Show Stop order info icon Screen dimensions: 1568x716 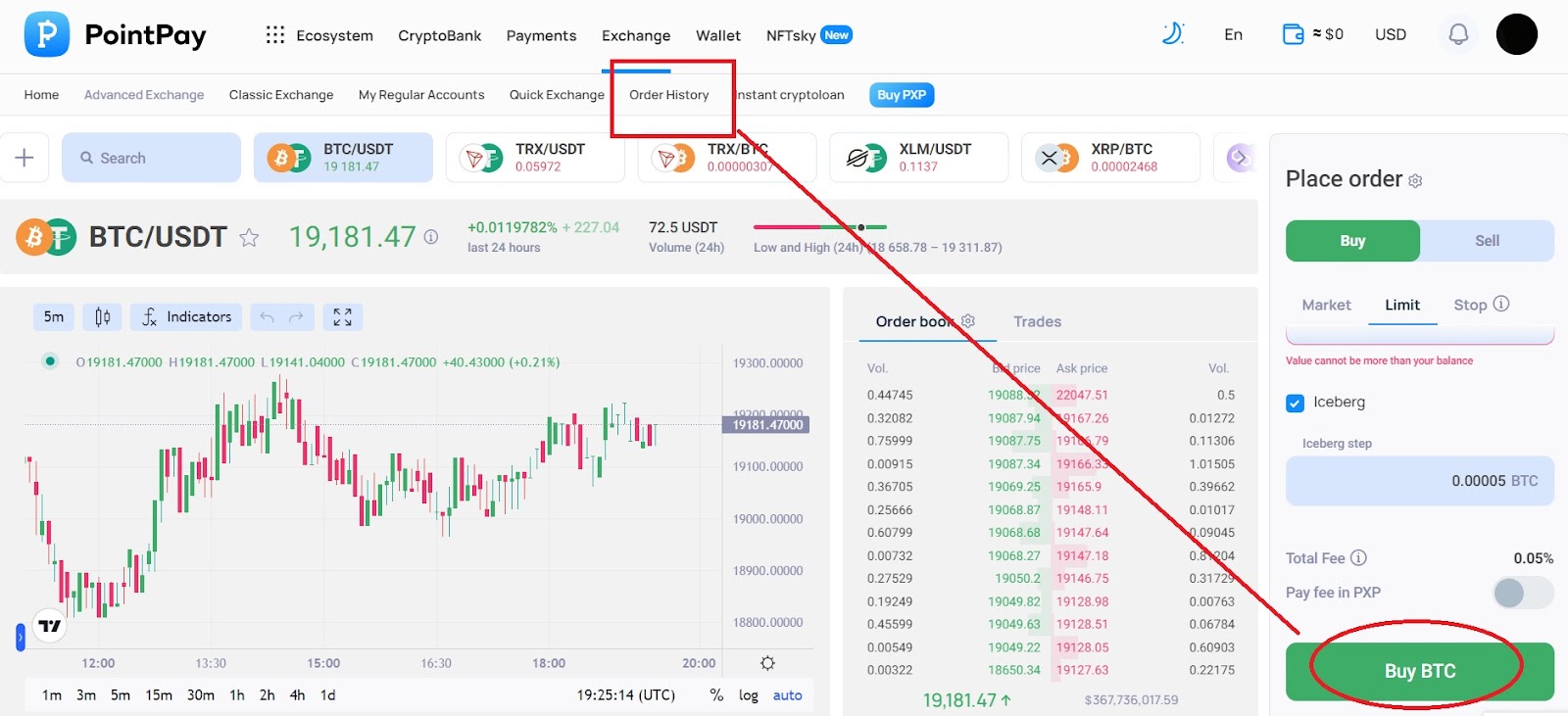point(1501,304)
